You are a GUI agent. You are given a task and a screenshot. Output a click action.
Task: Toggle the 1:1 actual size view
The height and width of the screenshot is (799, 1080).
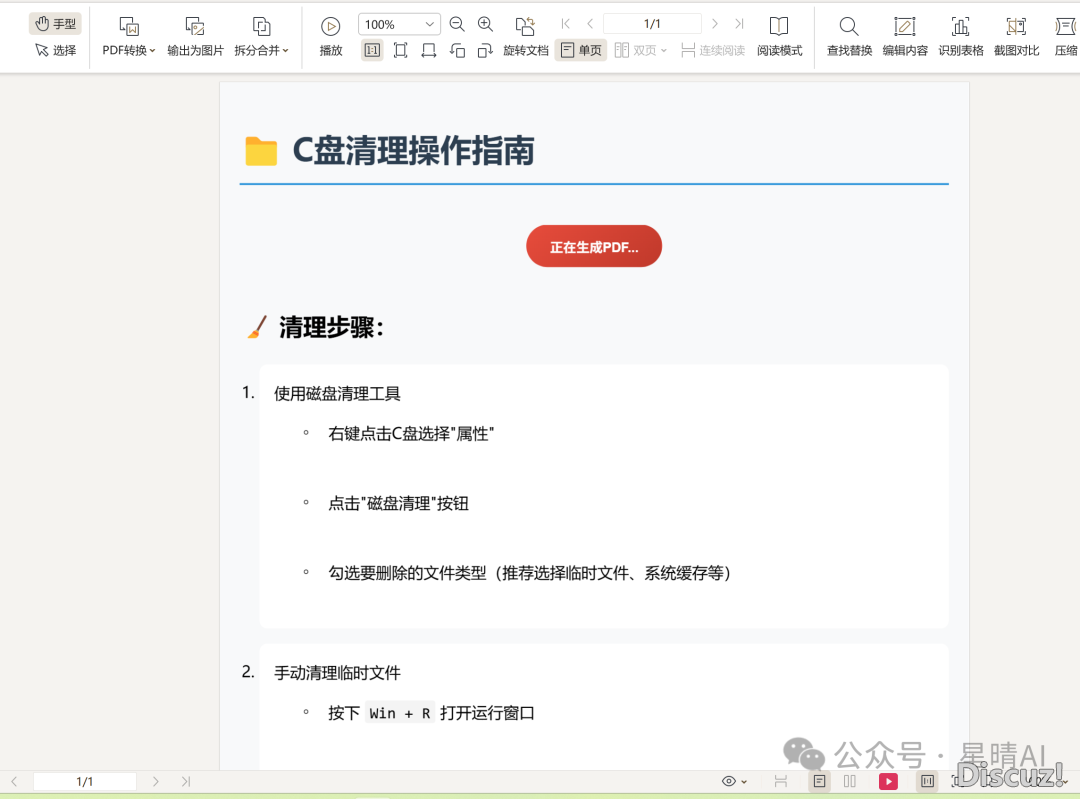tap(372, 50)
